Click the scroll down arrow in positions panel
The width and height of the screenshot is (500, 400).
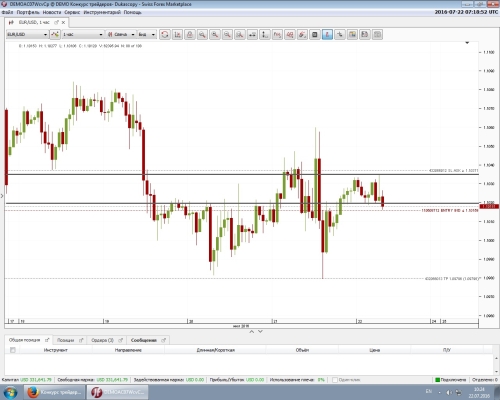(x=496, y=371)
